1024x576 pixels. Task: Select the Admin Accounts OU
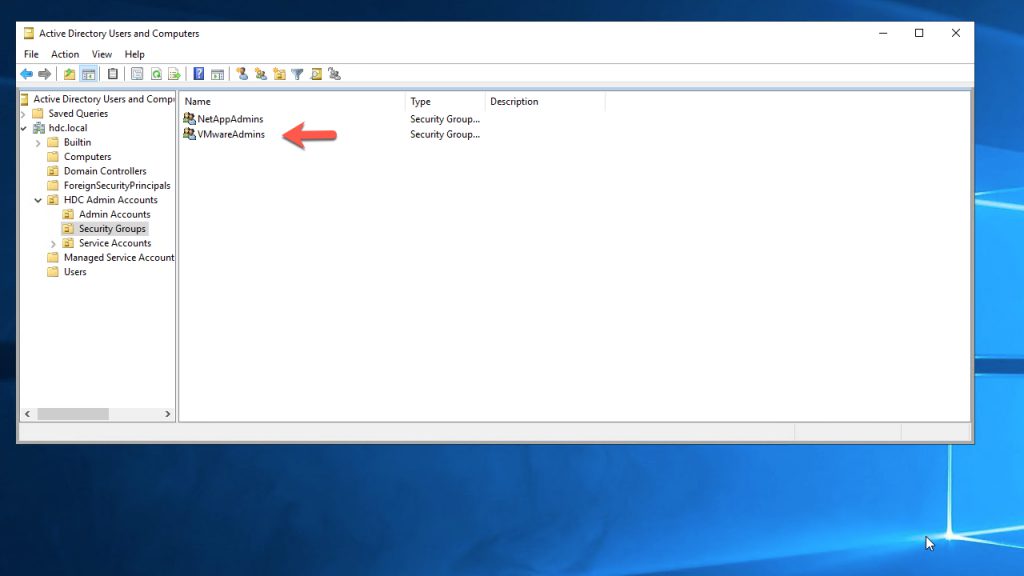click(x=114, y=214)
